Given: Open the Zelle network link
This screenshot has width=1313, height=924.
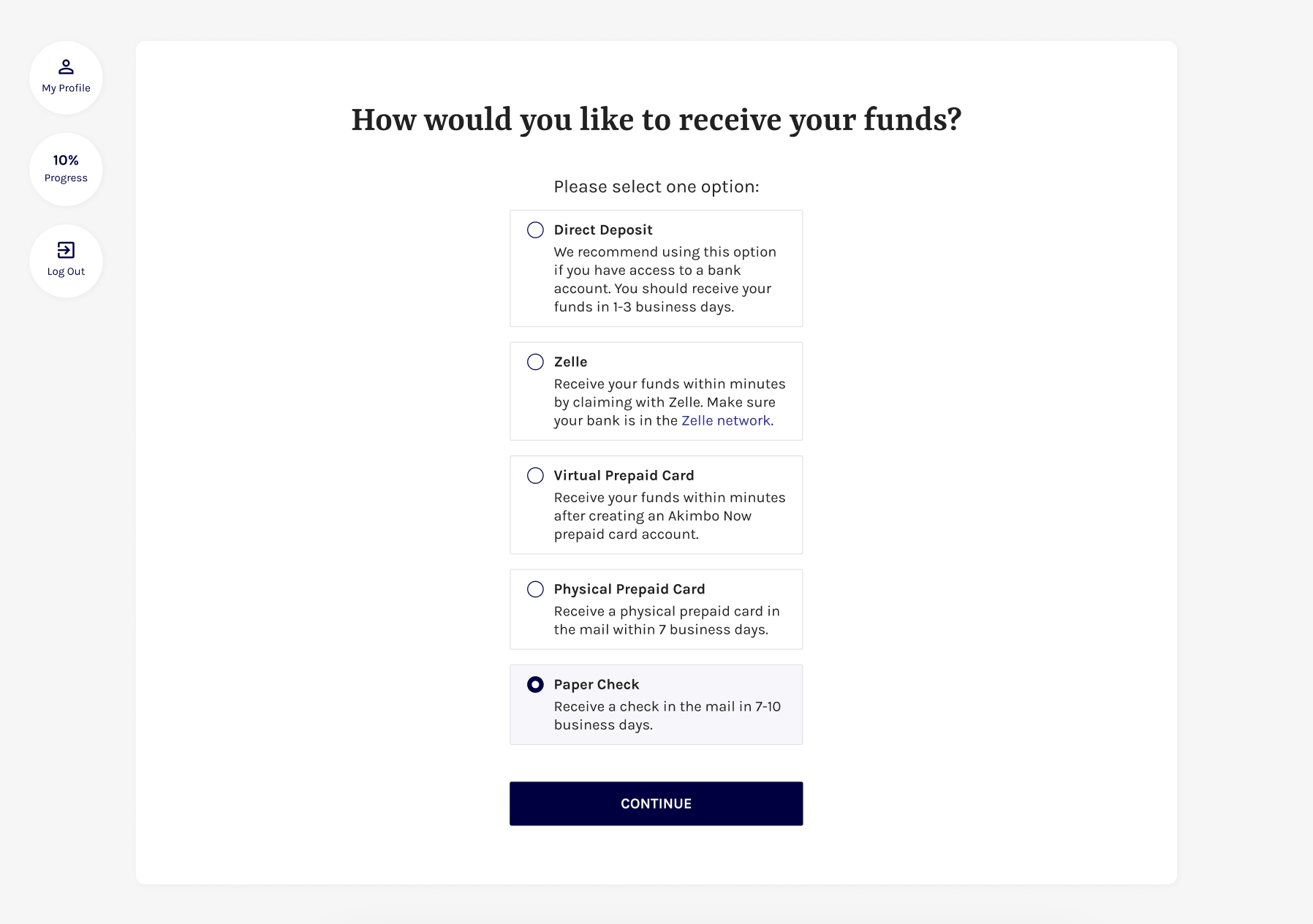Looking at the screenshot, I should pos(726,420).
